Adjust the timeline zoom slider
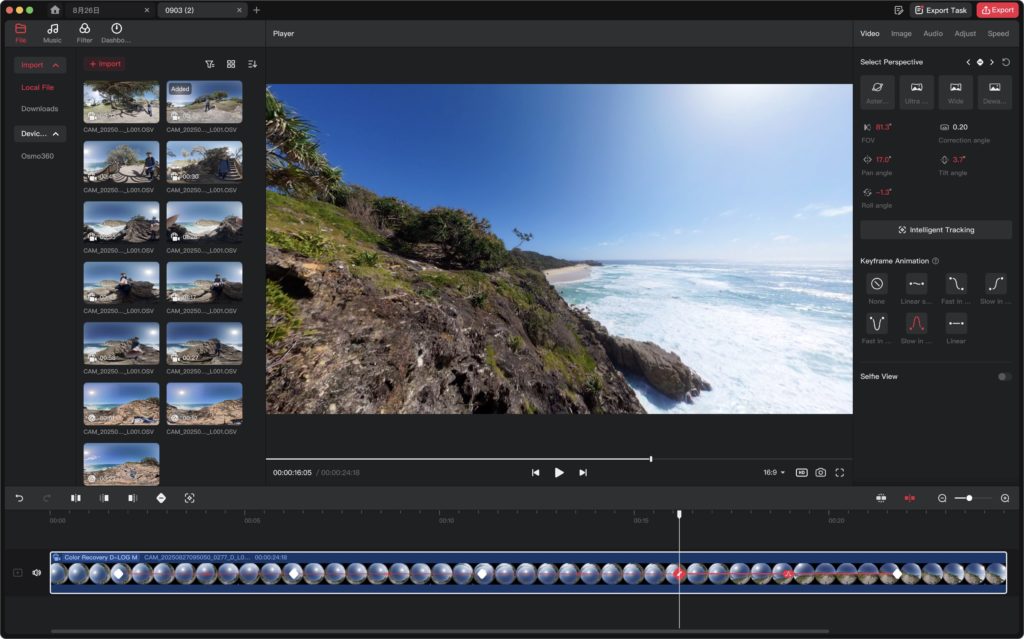Viewport: 1024px width, 639px height. pos(970,498)
